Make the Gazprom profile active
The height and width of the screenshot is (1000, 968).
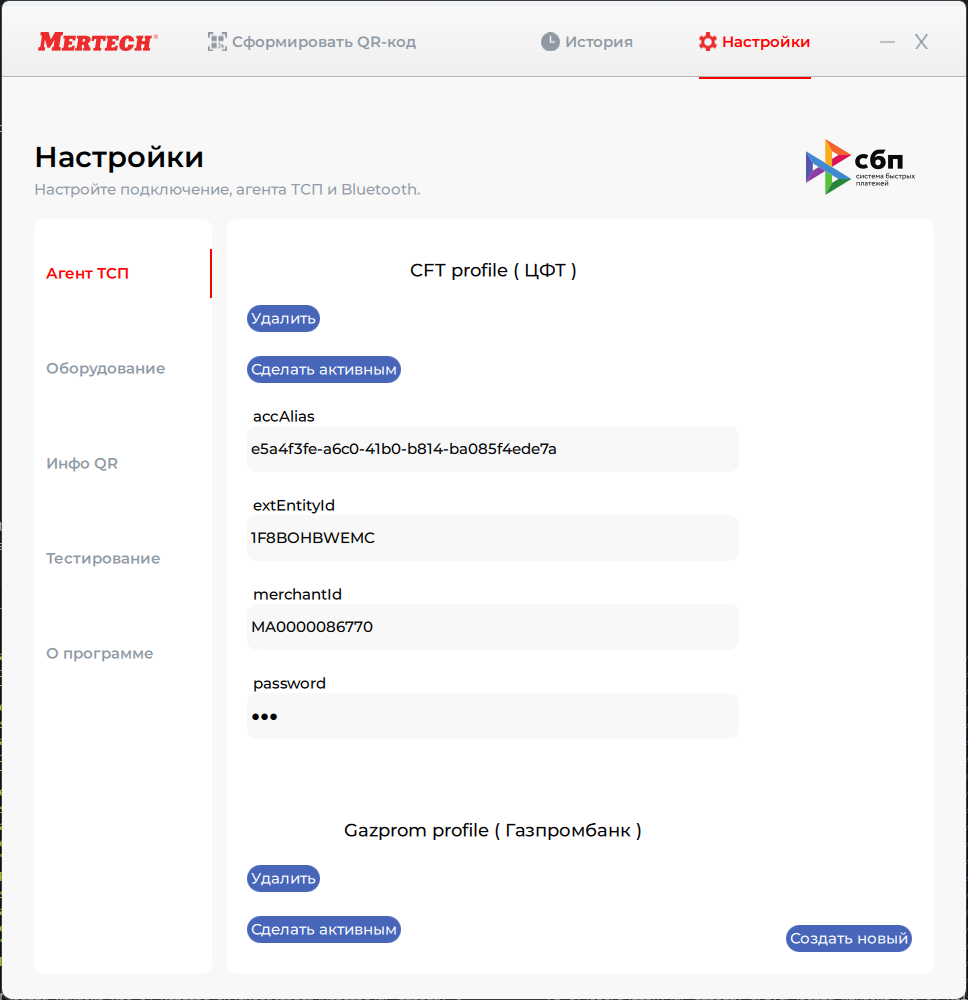point(324,929)
